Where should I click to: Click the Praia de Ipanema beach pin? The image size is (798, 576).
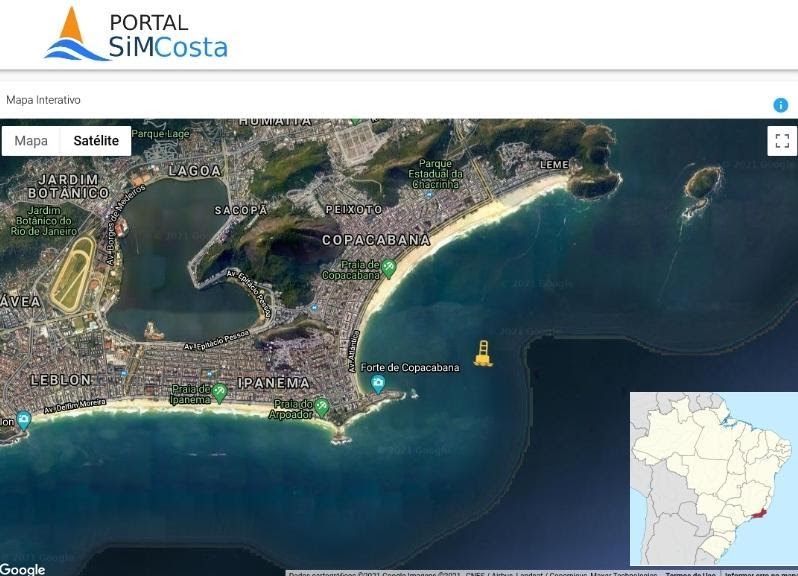click(x=219, y=393)
